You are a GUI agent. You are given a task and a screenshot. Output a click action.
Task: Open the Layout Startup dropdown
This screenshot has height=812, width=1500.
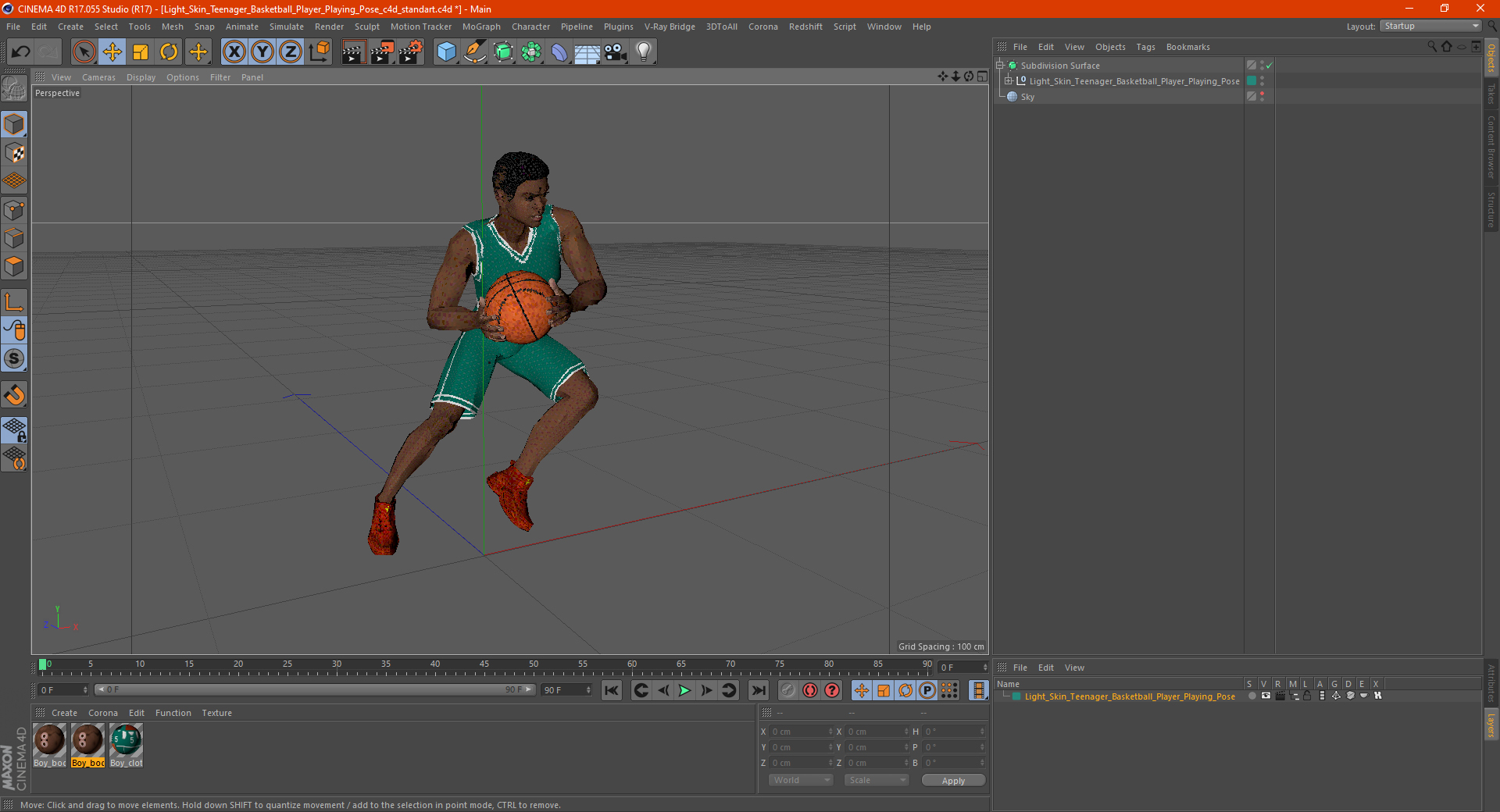click(1431, 27)
